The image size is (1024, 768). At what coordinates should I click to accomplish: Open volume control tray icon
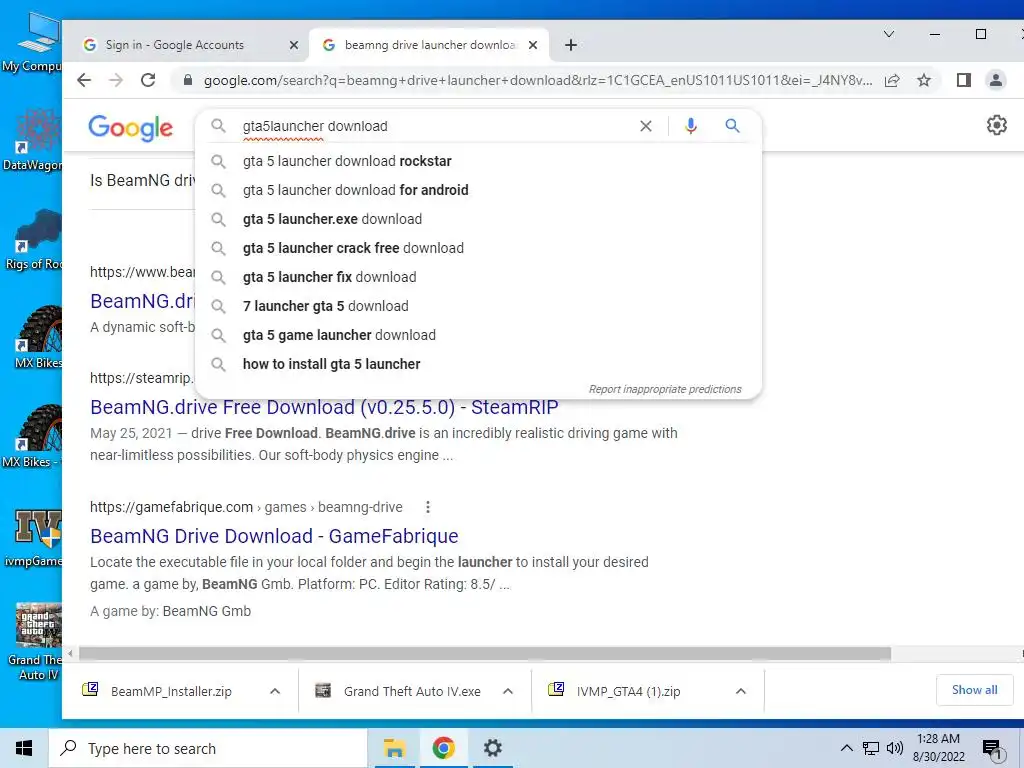[895, 748]
